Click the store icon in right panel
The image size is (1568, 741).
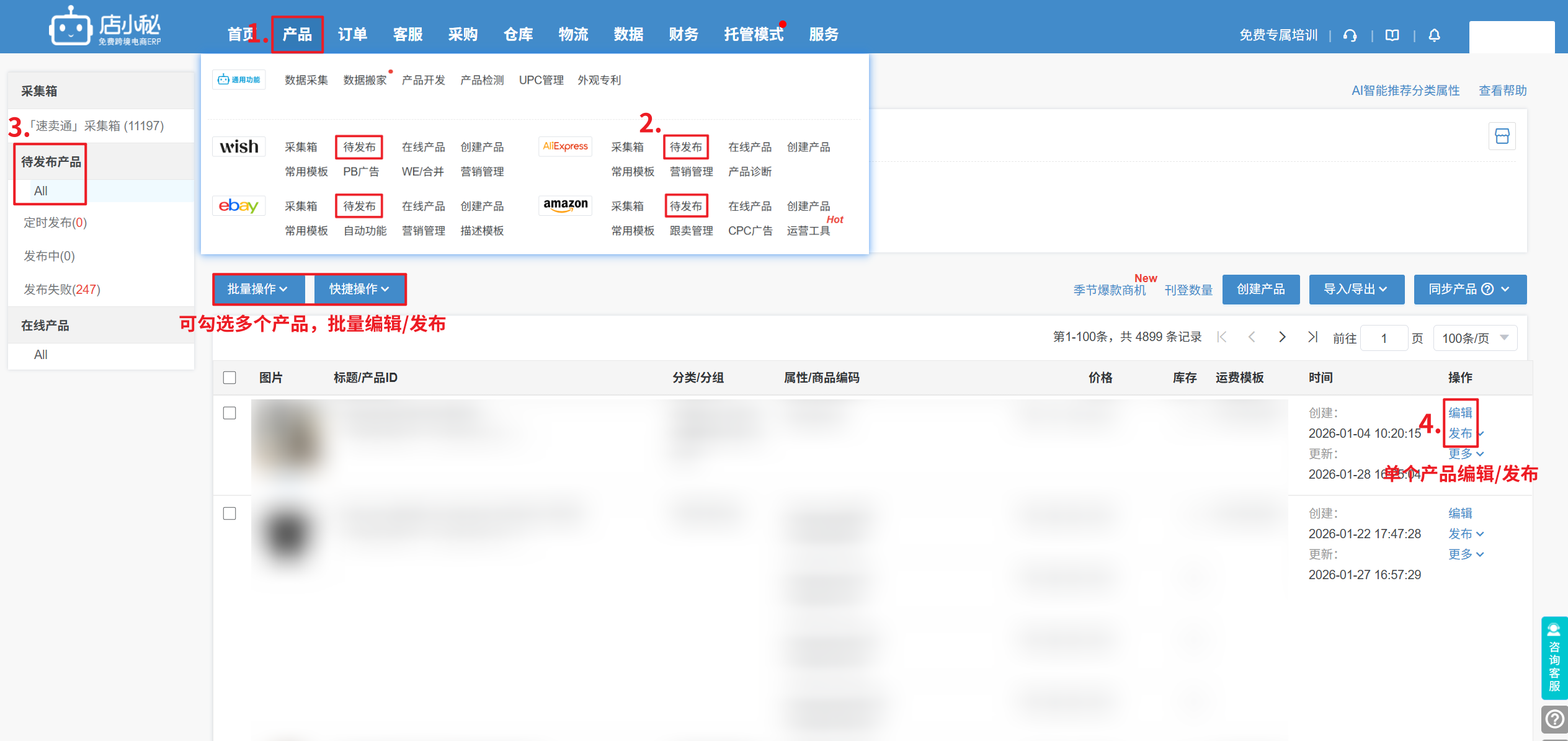click(1502, 136)
